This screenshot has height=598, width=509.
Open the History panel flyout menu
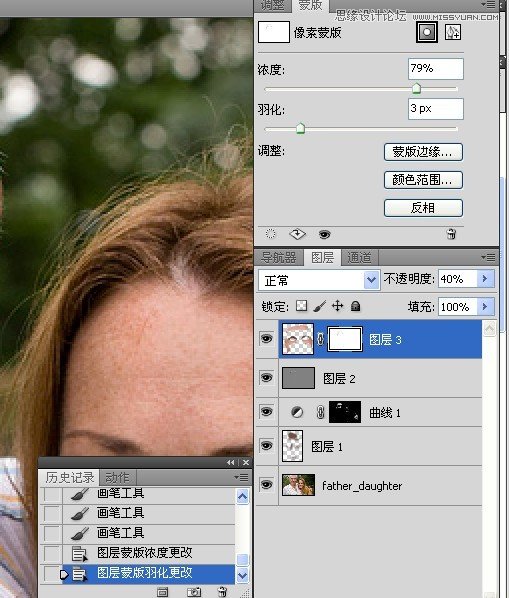(x=241, y=477)
